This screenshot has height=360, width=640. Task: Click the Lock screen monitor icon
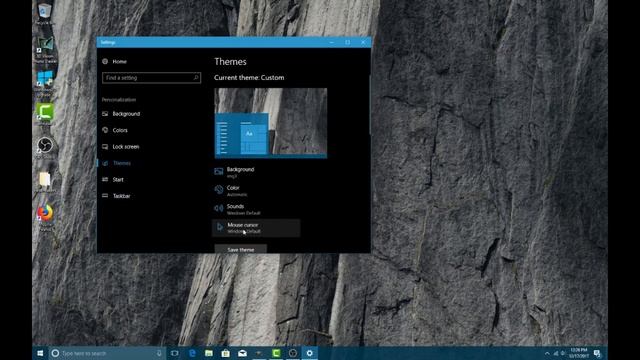pos(105,147)
